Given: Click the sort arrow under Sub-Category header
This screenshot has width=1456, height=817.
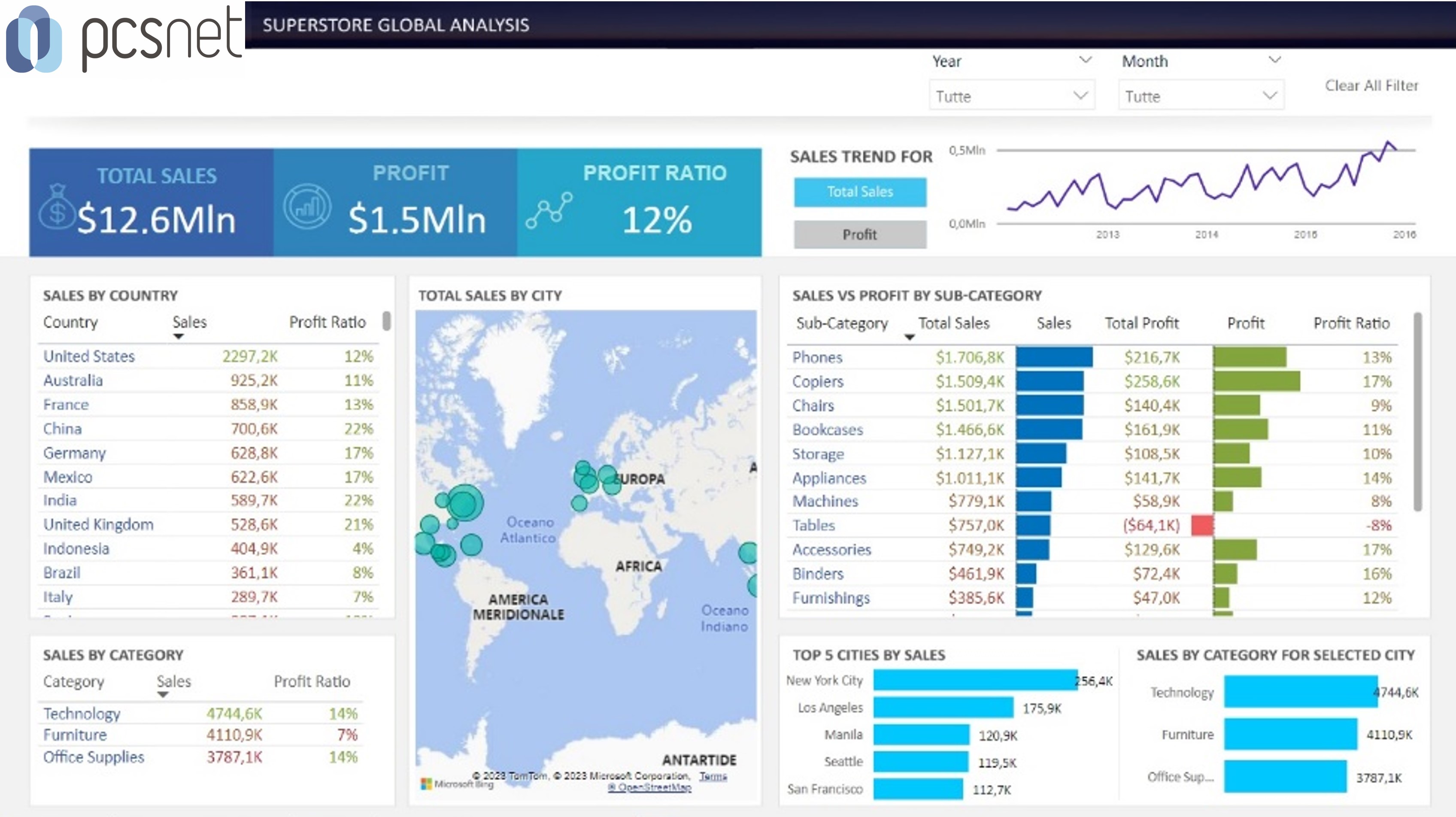Looking at the screenshot, I should [910, 337].
